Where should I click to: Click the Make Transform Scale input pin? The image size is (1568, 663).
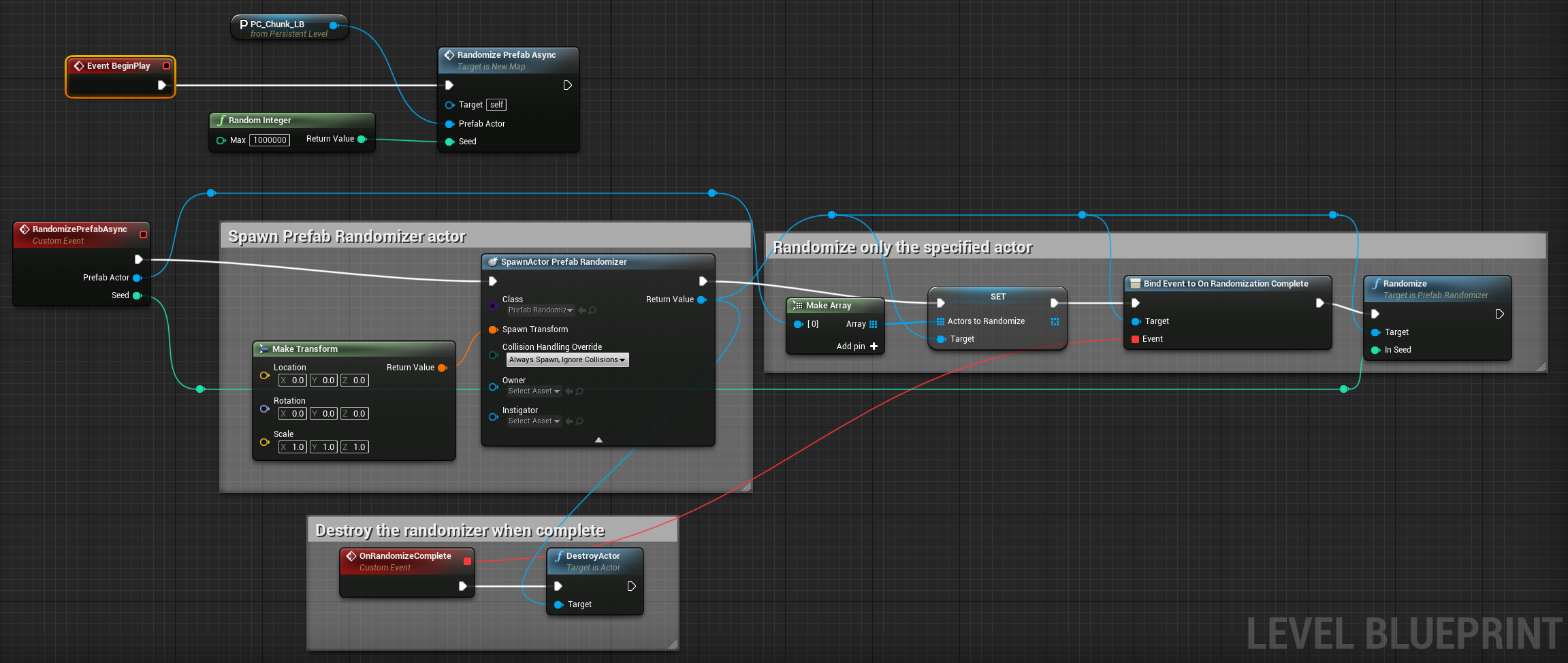[265, 442]
